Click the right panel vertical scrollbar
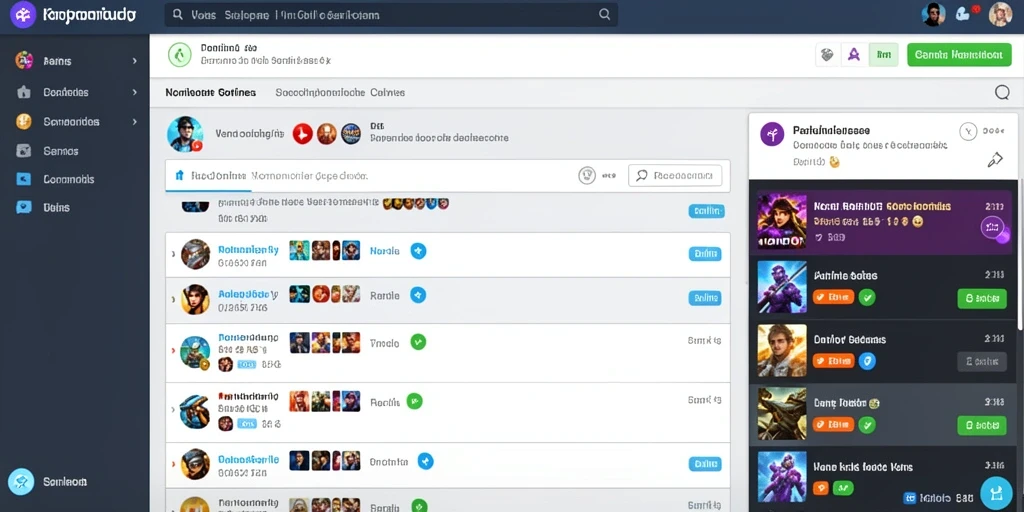The image size is (1024, 512). click(1020, 255)
